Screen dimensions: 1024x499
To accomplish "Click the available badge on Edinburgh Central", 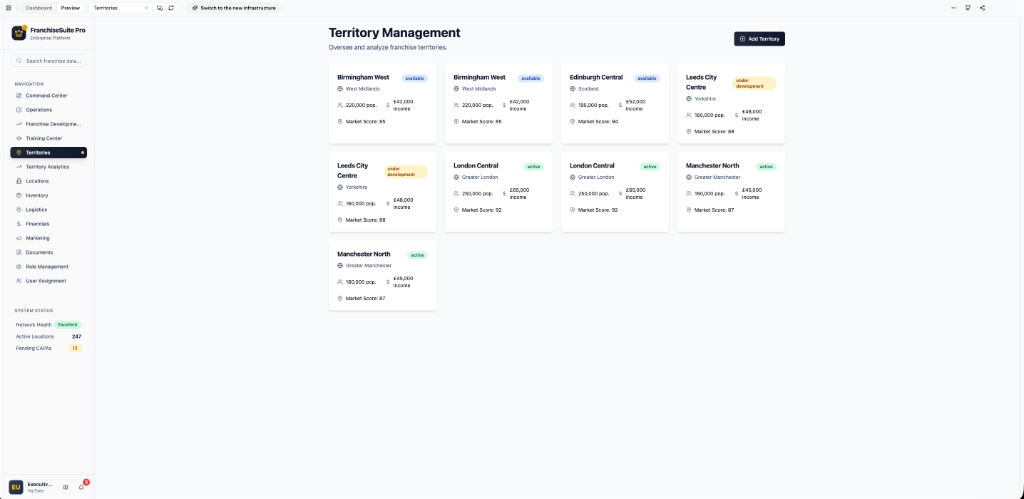I will click(x=647, y=78).
